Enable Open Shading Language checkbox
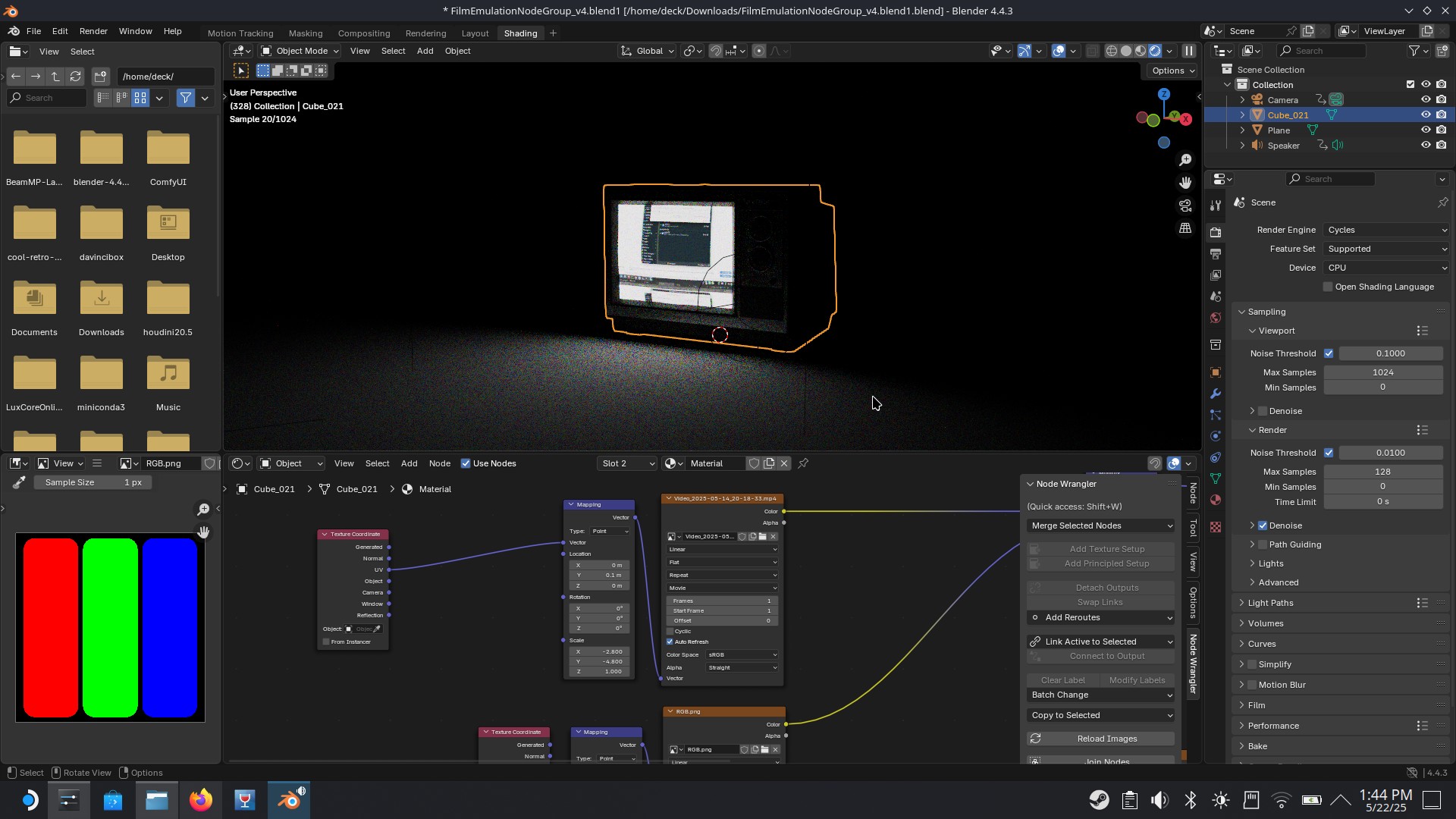This screenshot has height=819, width=1456. tap(1328, 287)
